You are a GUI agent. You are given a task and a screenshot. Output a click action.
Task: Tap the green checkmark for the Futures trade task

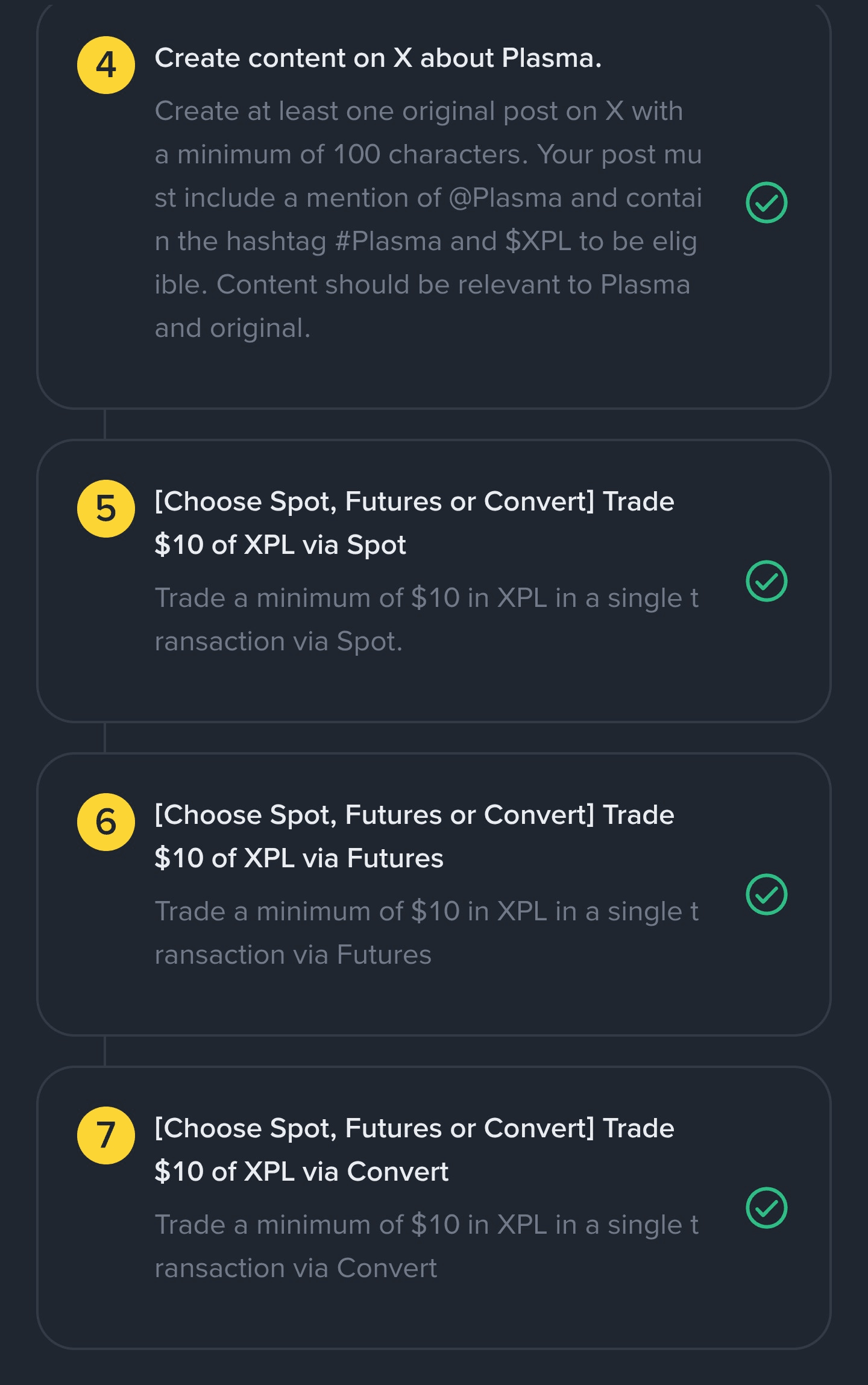(x=767, y=894)
